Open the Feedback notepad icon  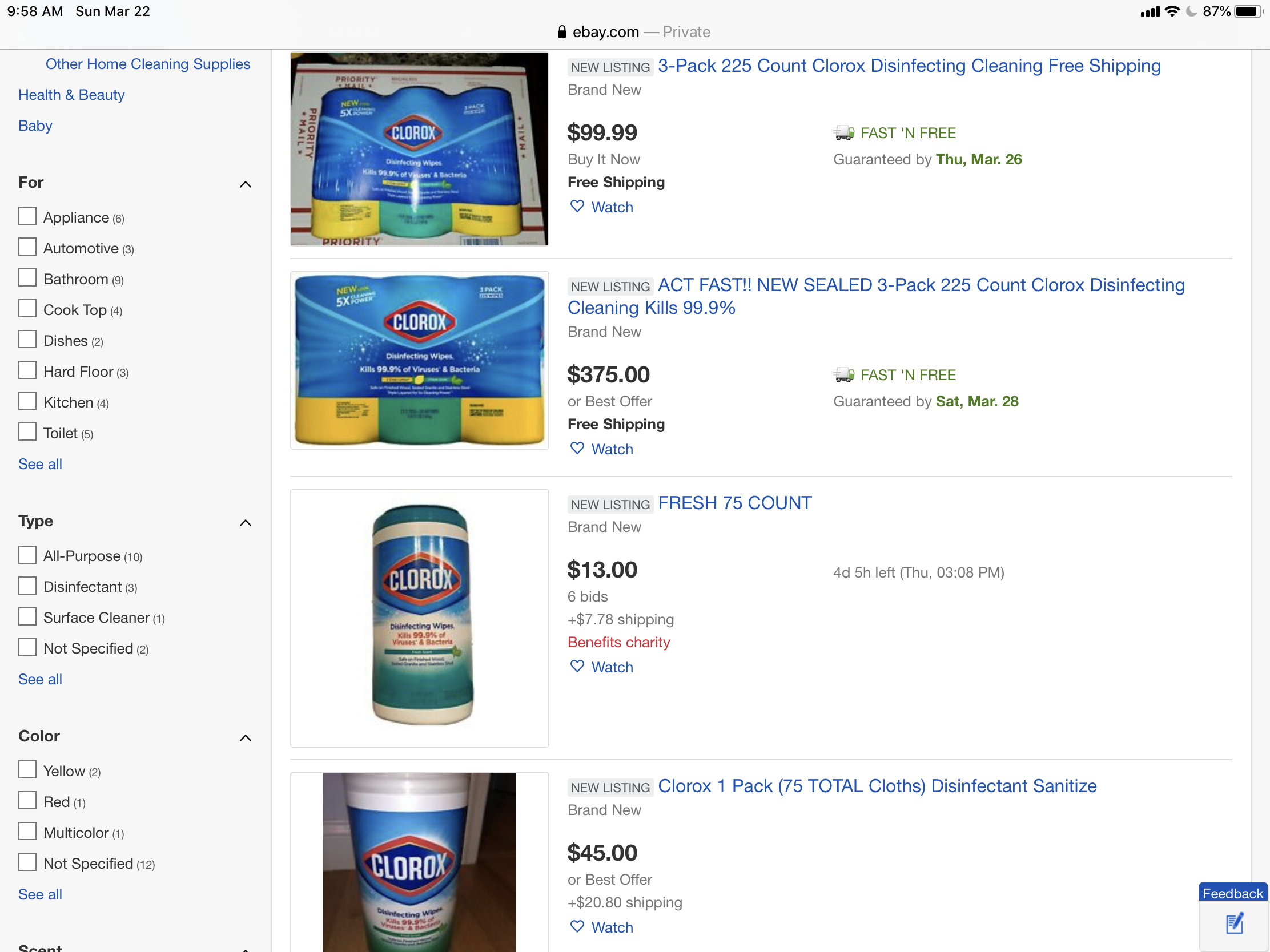pyautogui.click(x=1234, y=925)
